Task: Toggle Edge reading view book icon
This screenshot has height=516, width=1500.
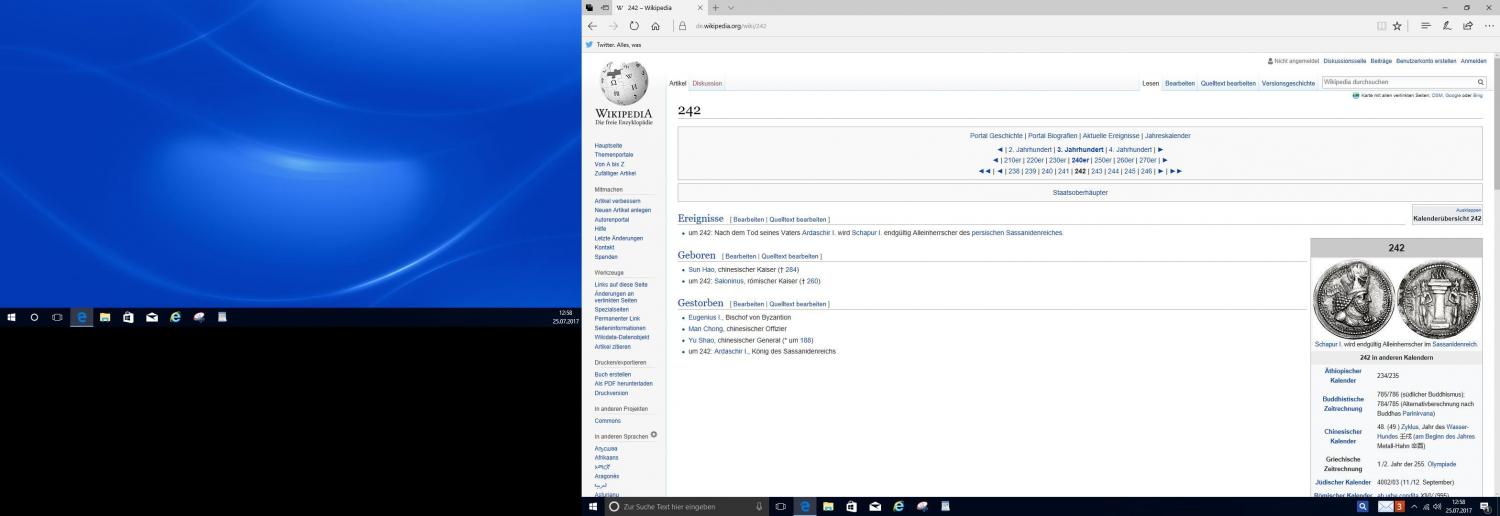Action: coord(1382,26)
